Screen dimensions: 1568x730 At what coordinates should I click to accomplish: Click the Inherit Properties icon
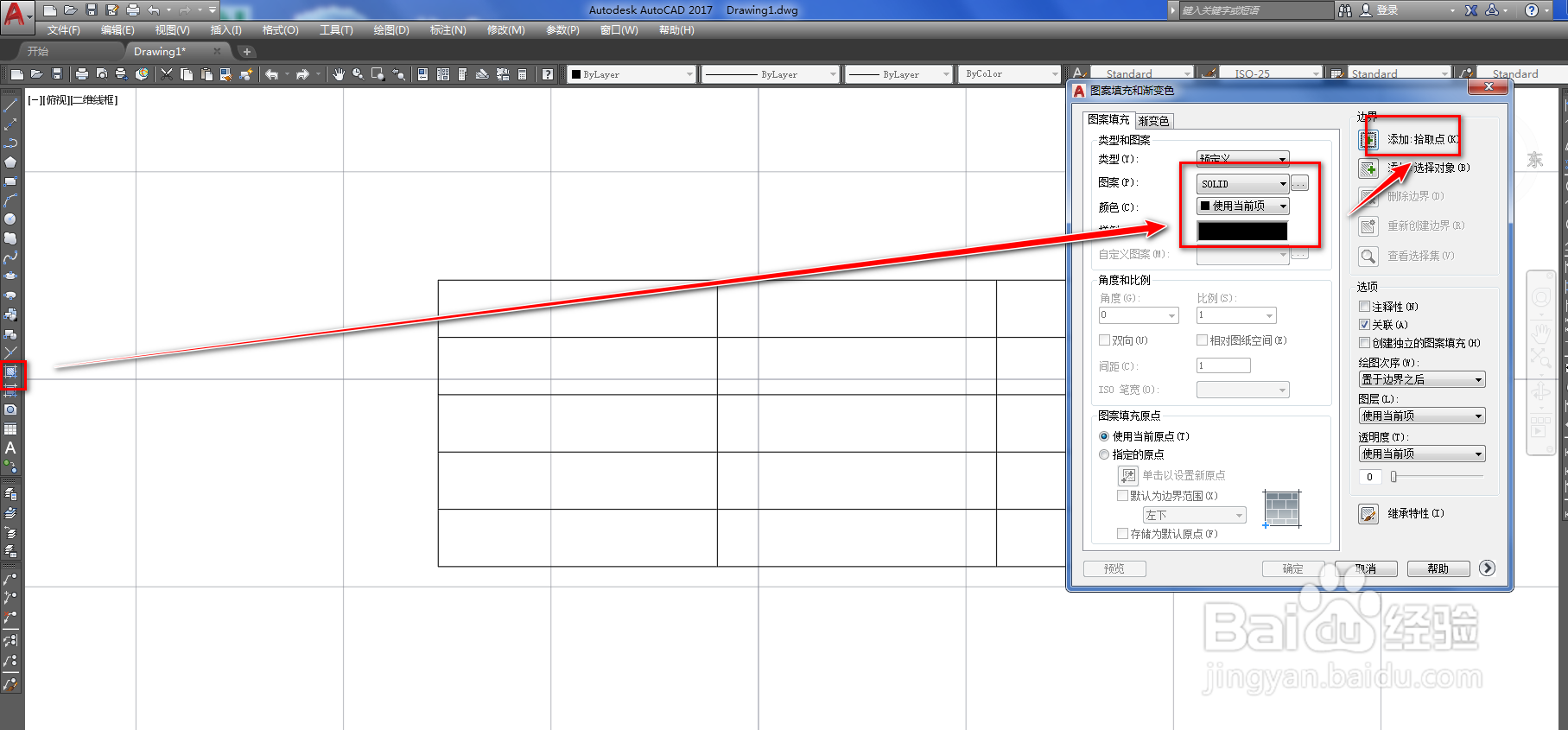[1368, 514]
